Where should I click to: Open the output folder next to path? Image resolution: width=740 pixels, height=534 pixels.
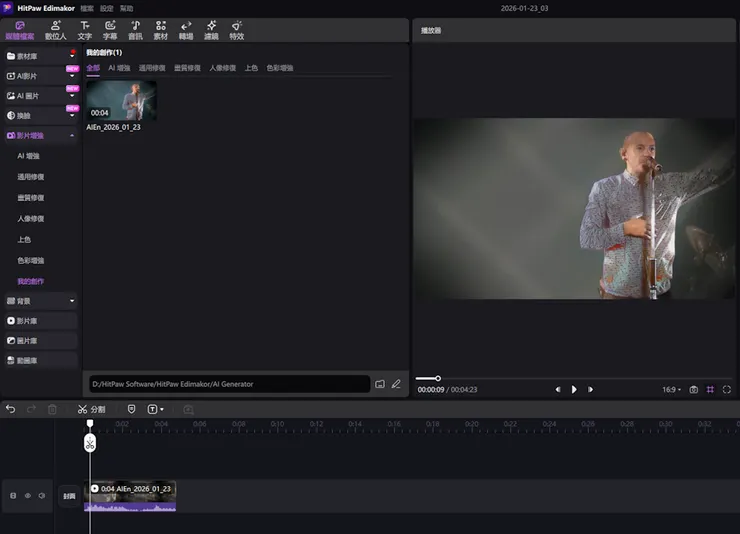[380, 384]
